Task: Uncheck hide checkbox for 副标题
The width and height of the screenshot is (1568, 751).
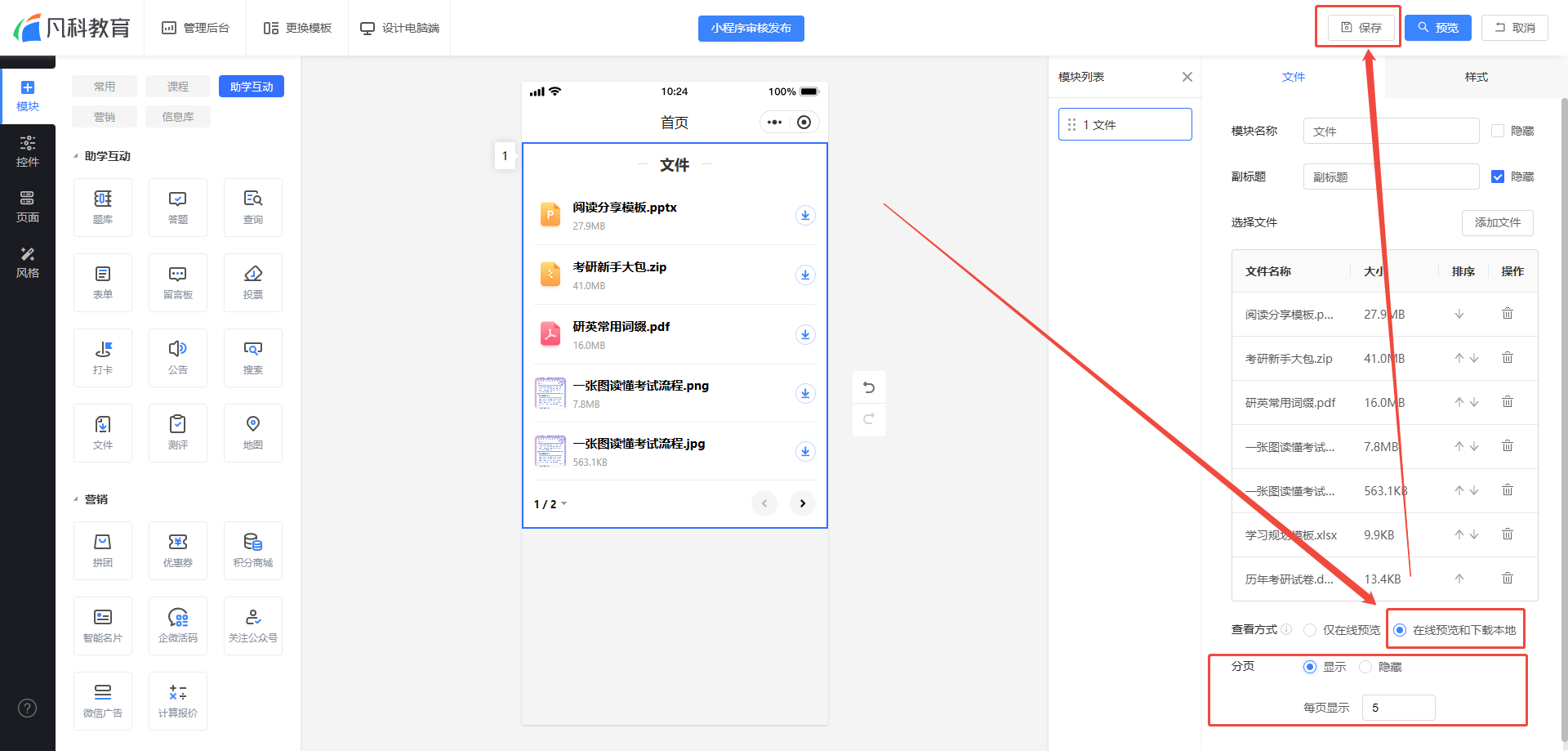Action: [x=1498, y=177]
